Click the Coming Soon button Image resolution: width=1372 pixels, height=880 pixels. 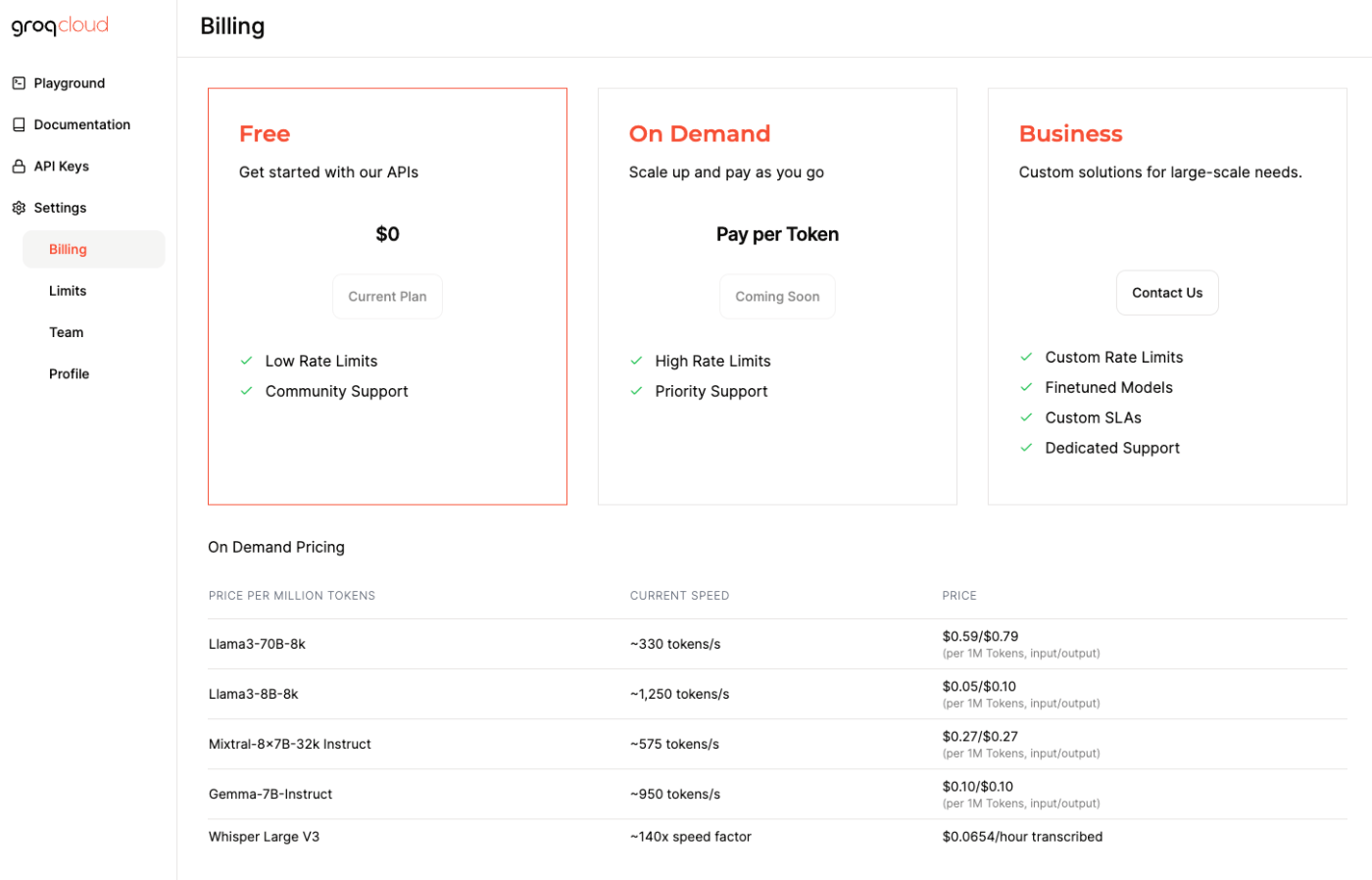(777, 296)
